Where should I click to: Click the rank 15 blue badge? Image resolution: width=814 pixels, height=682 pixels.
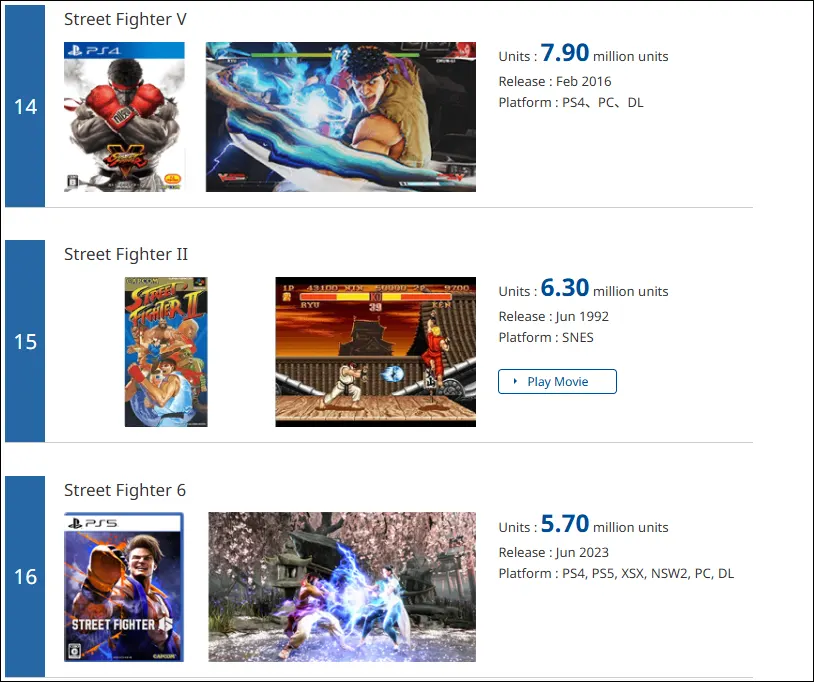click(x=25, y=342)
